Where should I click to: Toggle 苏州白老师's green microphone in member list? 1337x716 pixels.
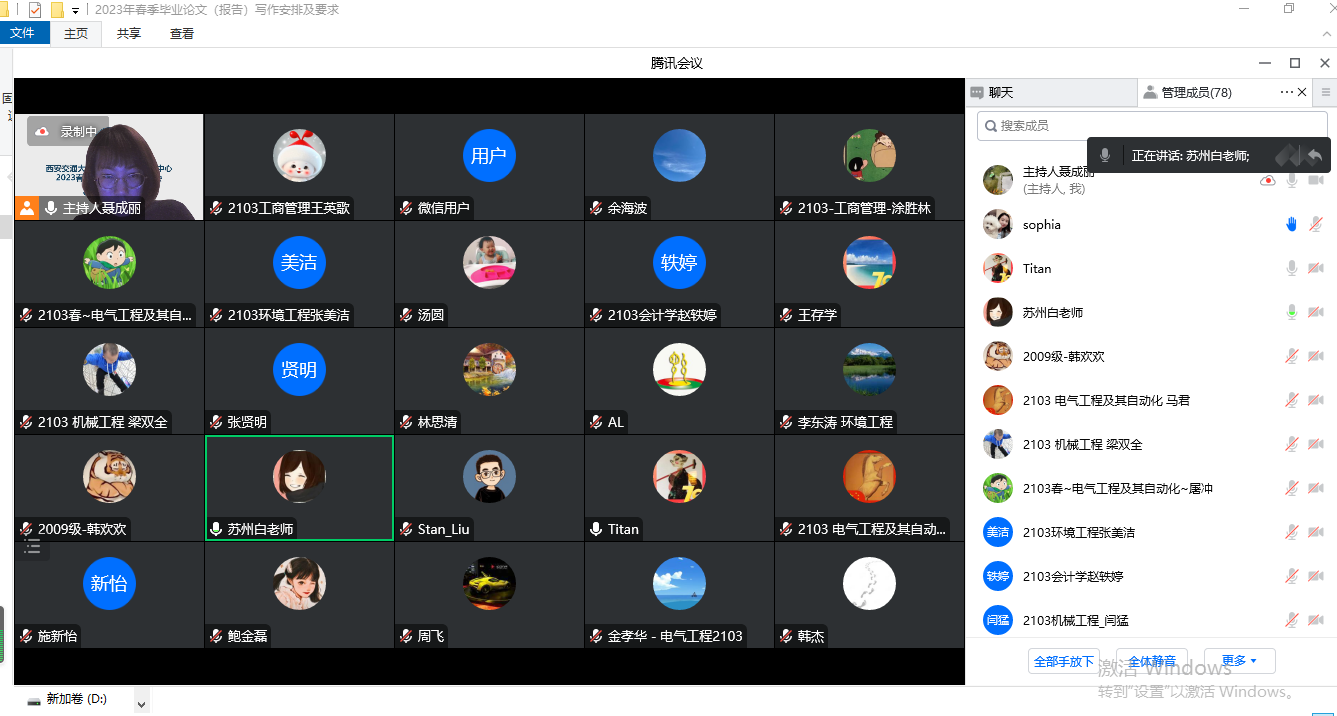coord(1292,313)
